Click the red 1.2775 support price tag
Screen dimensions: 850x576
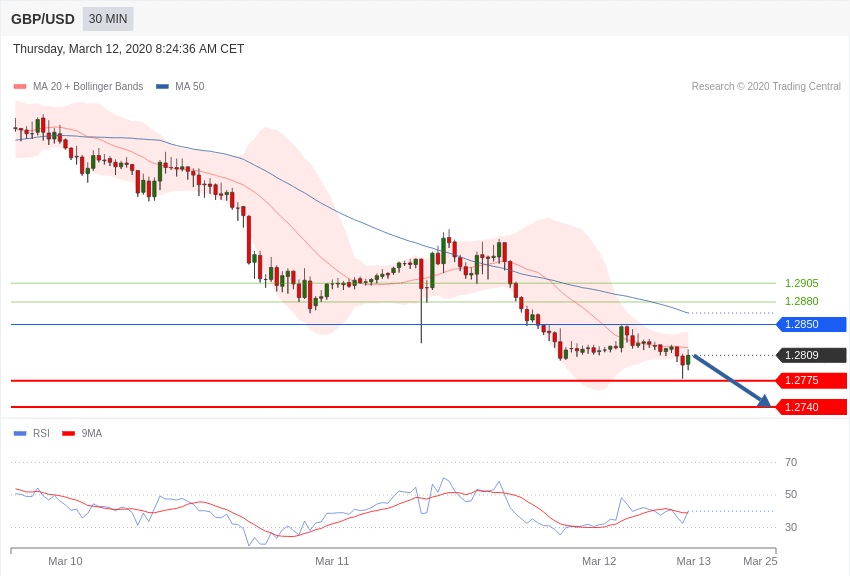tap(811, 380)
